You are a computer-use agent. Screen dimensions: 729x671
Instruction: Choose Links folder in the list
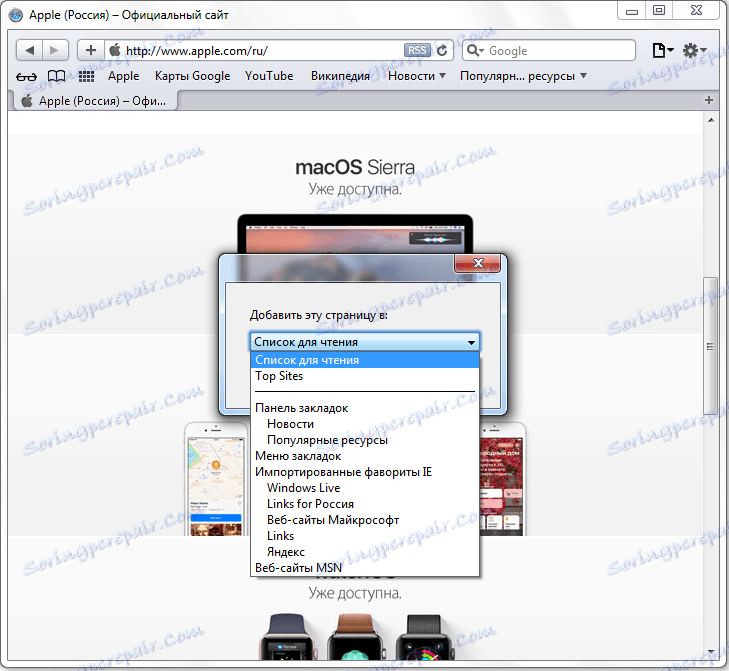[x=364, y=536]
